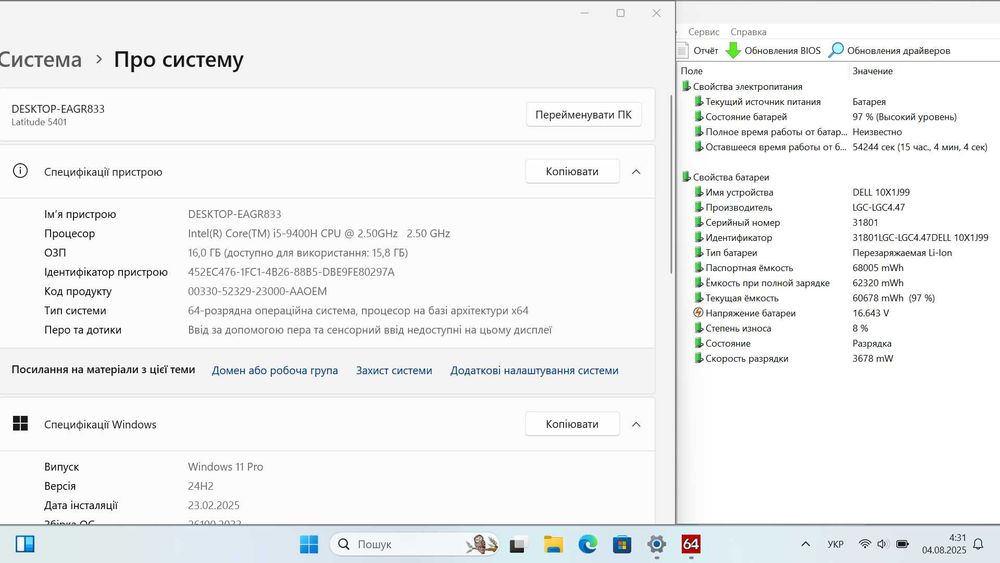1000x563 pixels.
Task: Open Домен або робоча група link
Action: (x=275, y=370)
